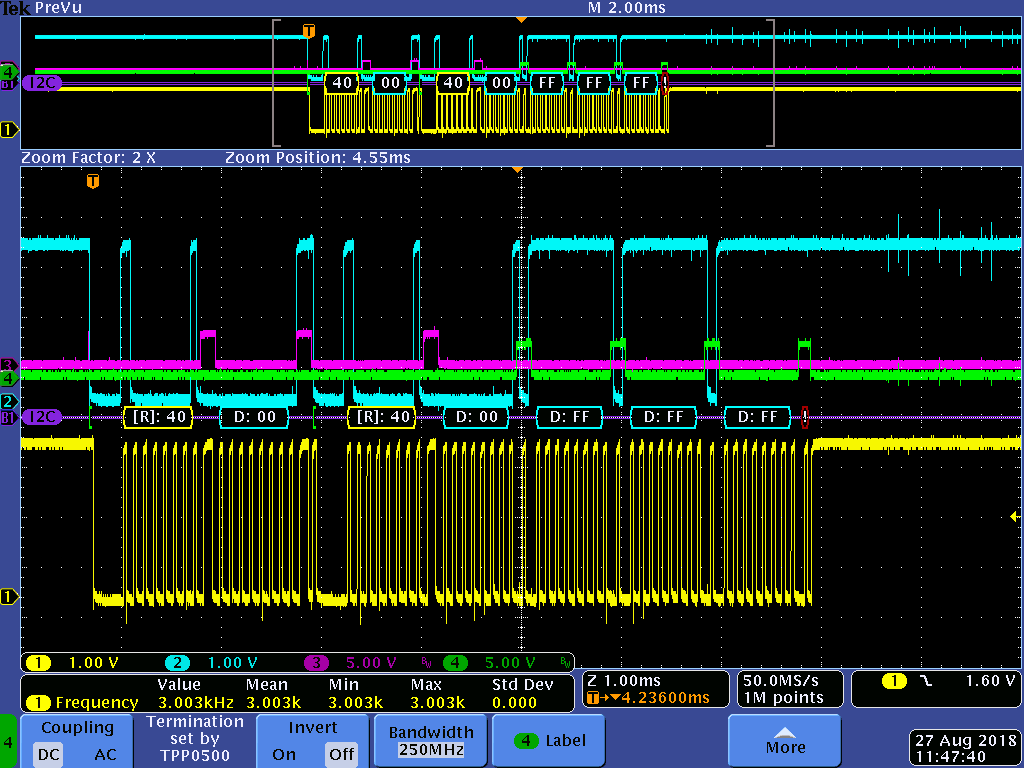Click the green channel 4 scale badge
The width and height of the screenshot is (1024, 768).
455,664
